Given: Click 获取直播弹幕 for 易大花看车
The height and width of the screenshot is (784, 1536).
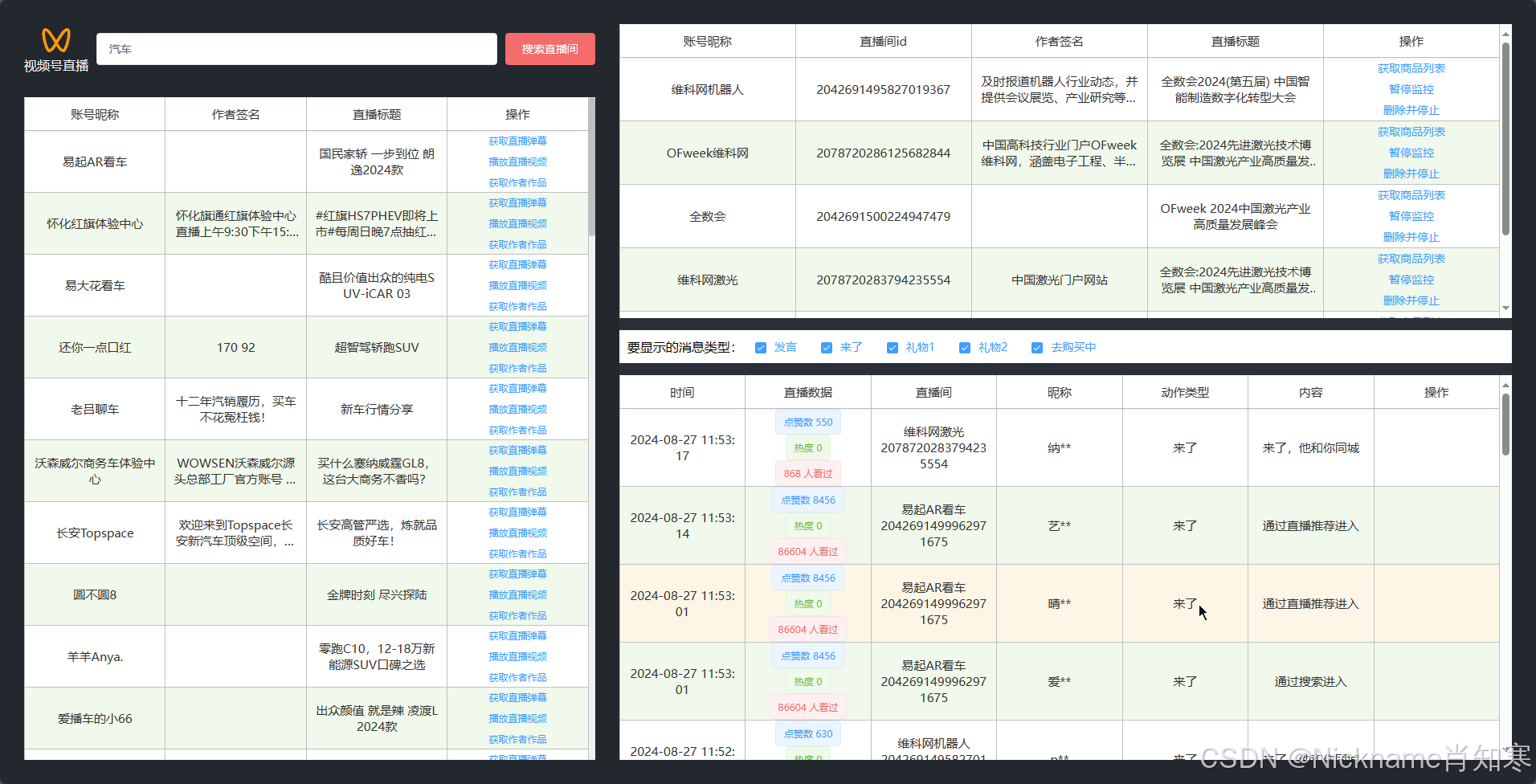Looking at the screenshot, I should 517,264.
